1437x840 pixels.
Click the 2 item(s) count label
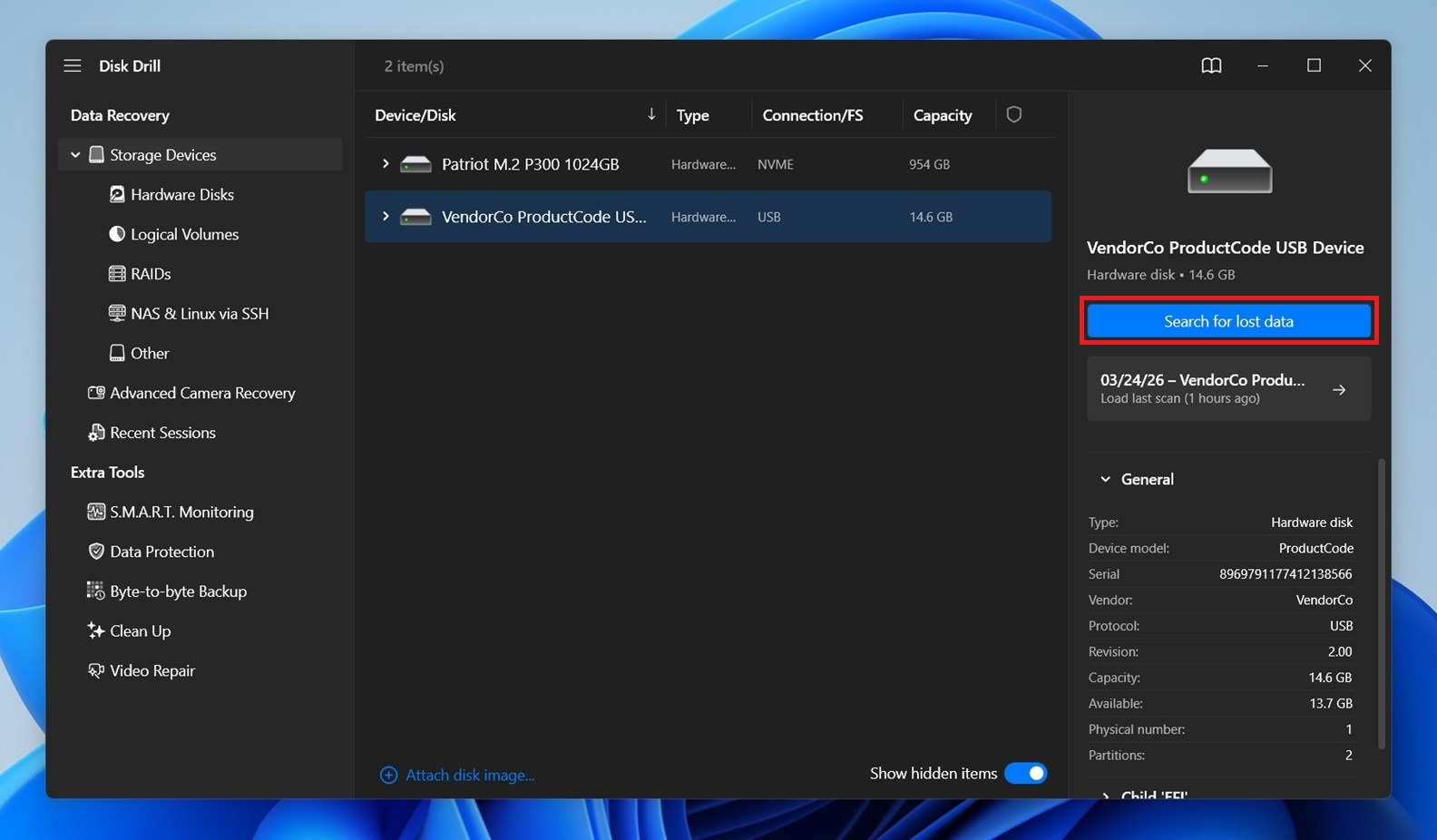point(414,66)
